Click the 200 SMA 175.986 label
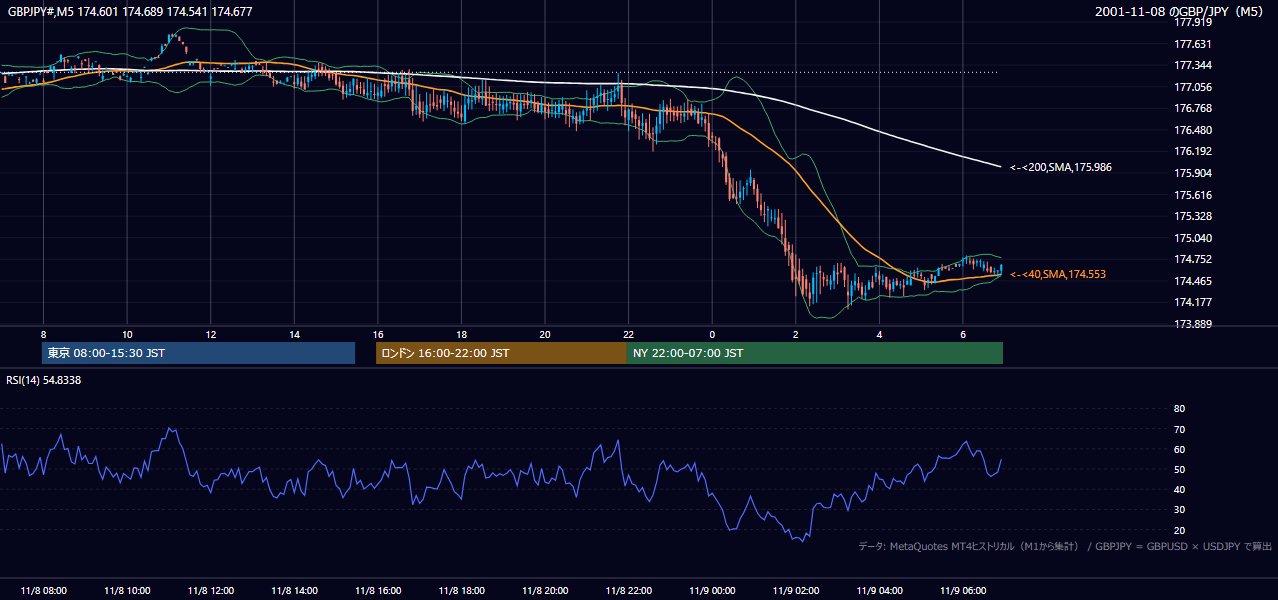The width and height of the screenshot is (1278, 600). pyautogui.click(x=1061, y=168)
